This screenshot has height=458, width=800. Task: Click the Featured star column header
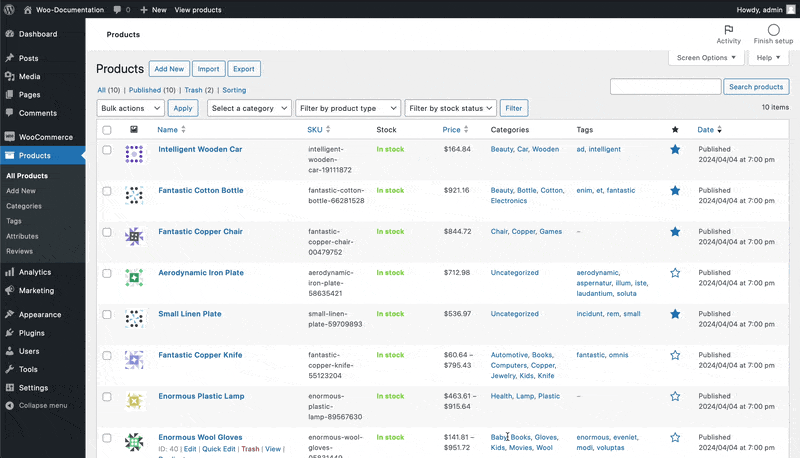coord(675,130)
